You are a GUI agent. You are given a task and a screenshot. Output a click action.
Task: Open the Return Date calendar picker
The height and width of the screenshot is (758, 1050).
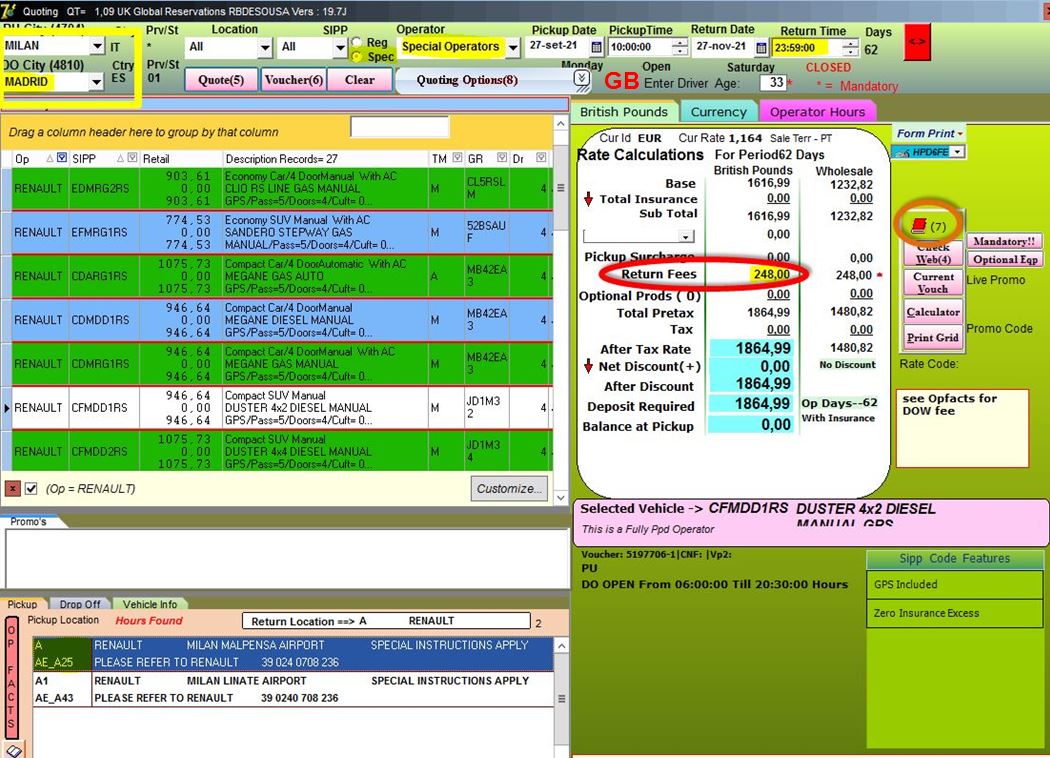(761, 47)
